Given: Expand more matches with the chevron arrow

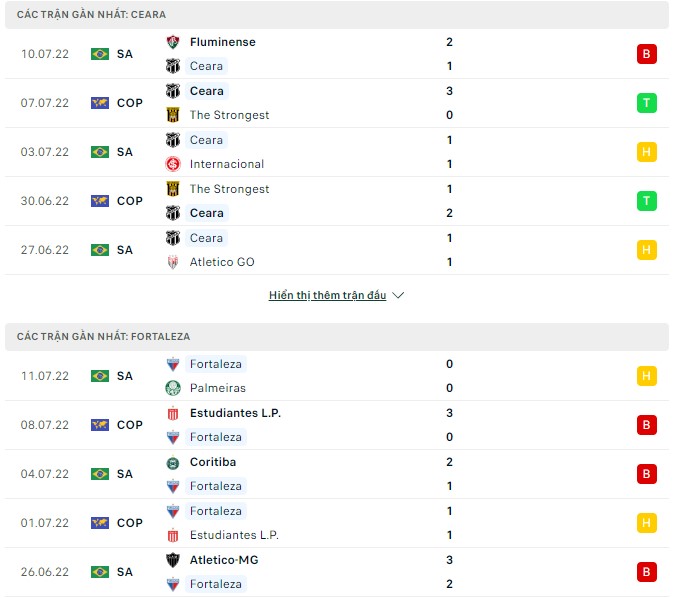Looking at the screenshot, I should point(398,296).
